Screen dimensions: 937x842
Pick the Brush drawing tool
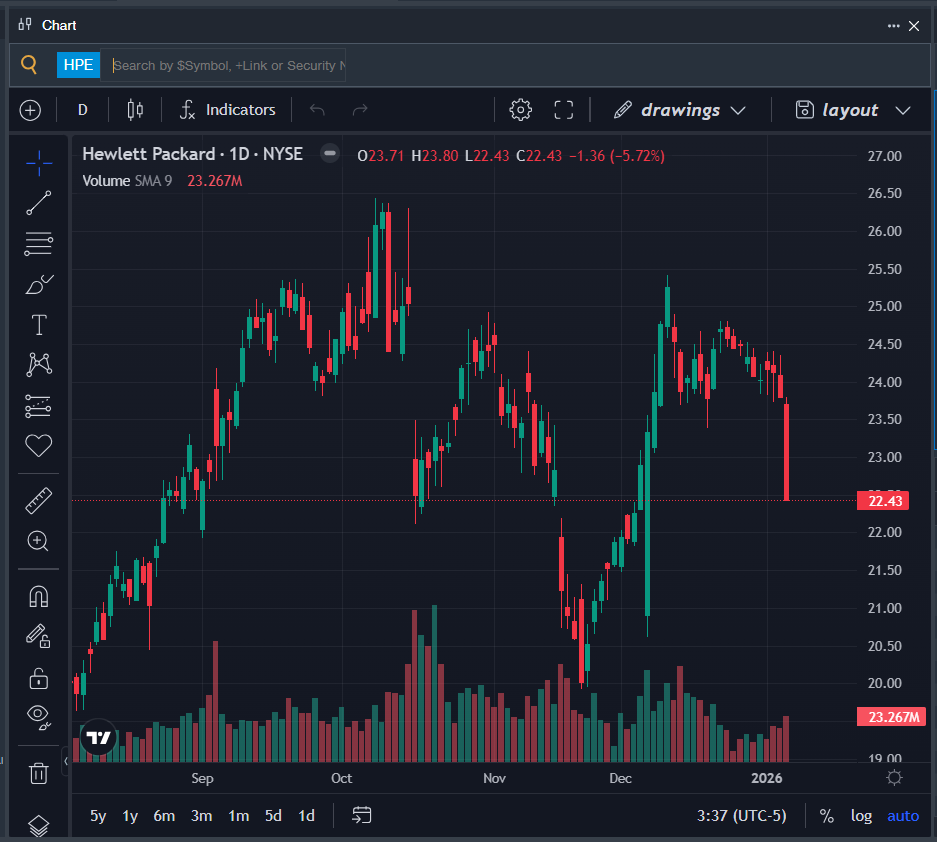click(x=38, y=284)
